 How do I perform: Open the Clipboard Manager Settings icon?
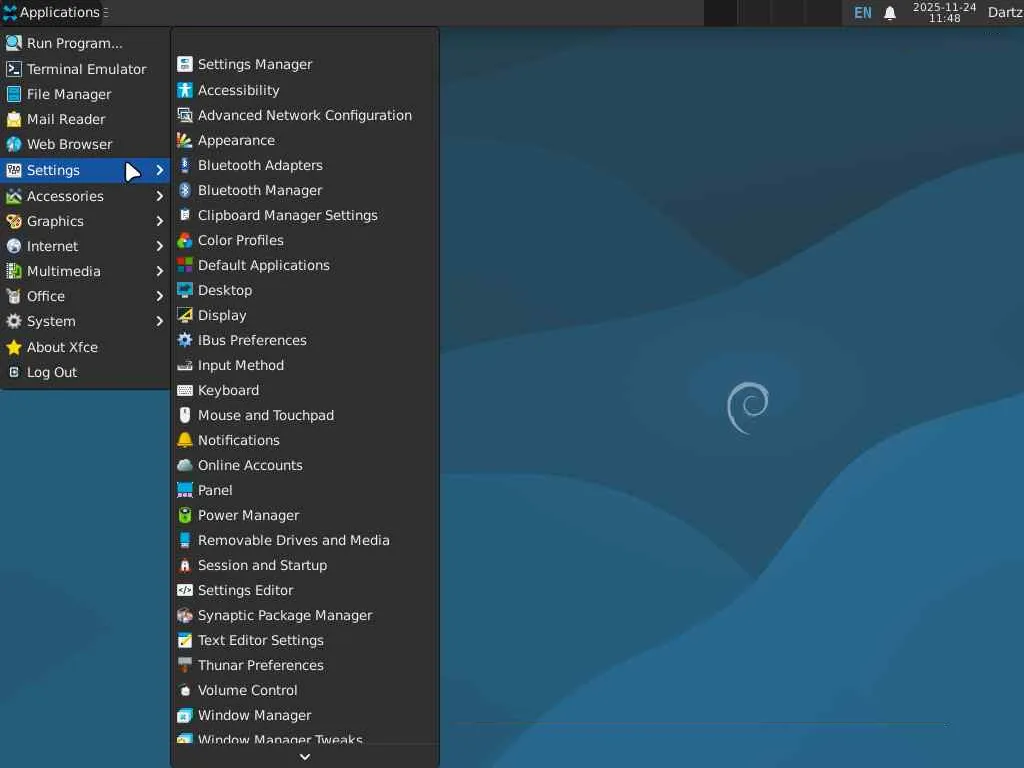click(x=185, y=215)
